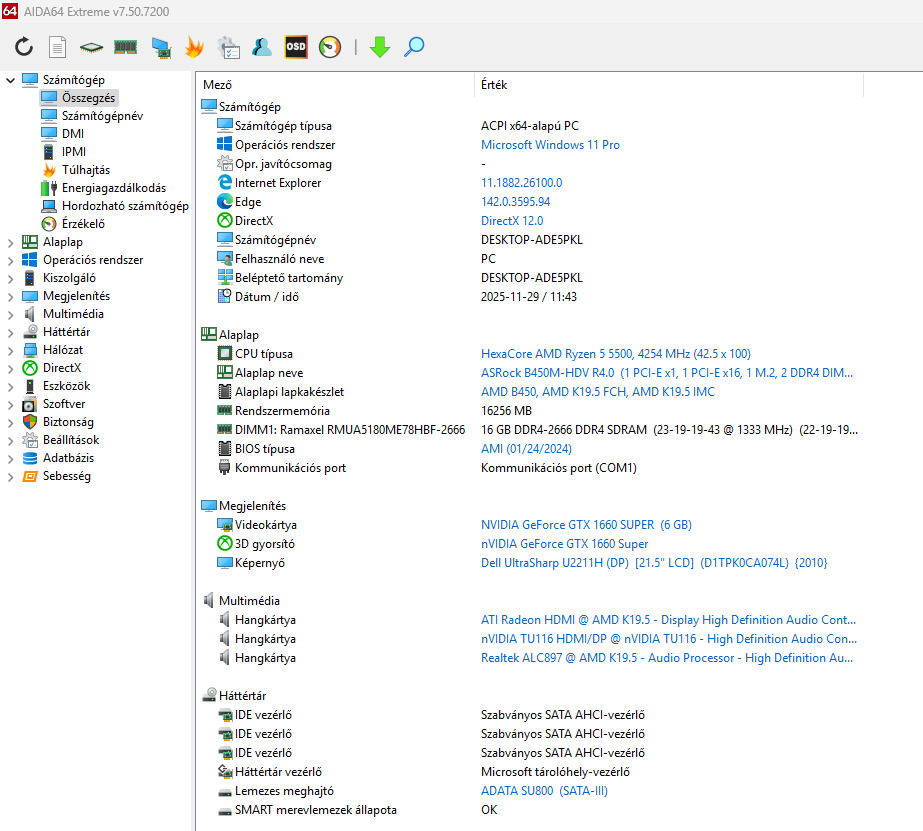Click the magnifier search toolbar icon
This screenshot has height=831, width=923.
(x=414, y=46)
